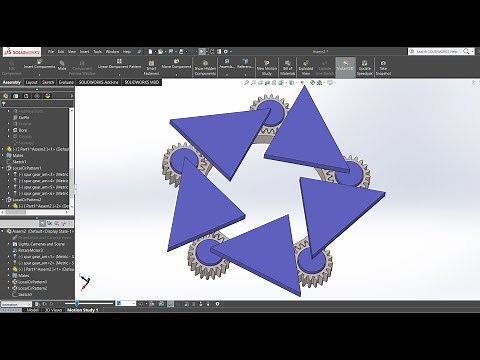Click the Options gear icon

click(x=226, y=52)
